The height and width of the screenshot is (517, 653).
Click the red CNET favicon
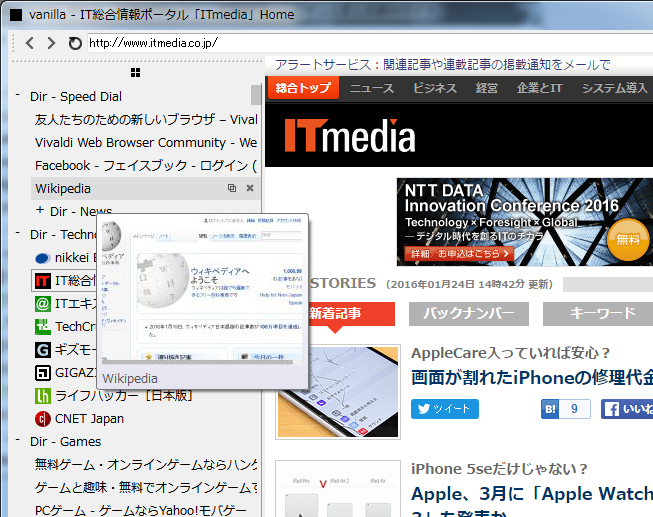click(42, 419)
